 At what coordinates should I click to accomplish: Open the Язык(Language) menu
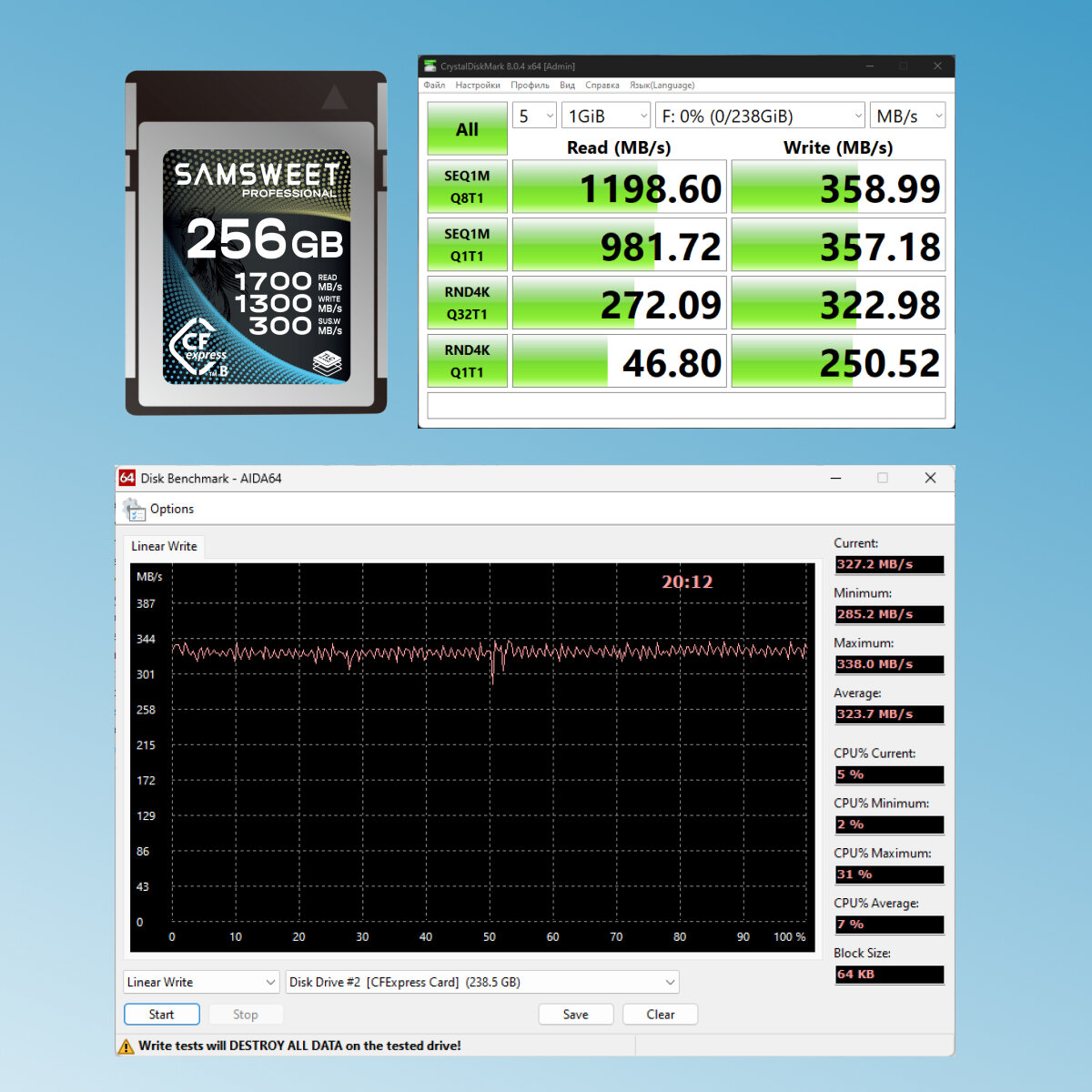(x=662, y=86)
